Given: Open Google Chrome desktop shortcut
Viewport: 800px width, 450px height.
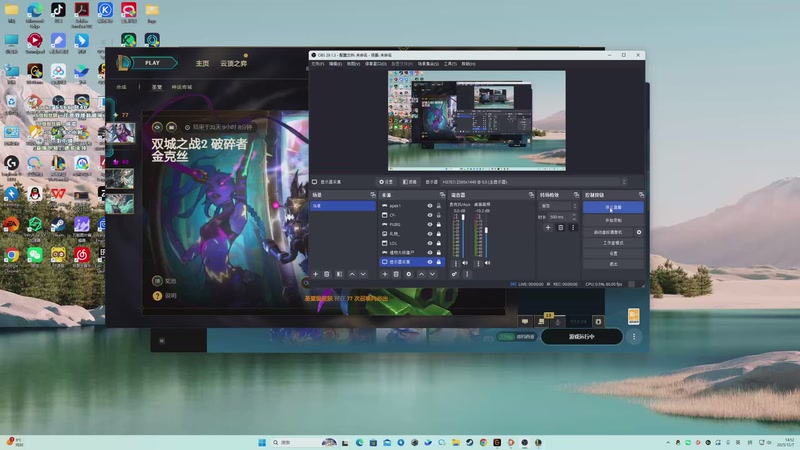Looking at the screenshot, I should 11,254.
